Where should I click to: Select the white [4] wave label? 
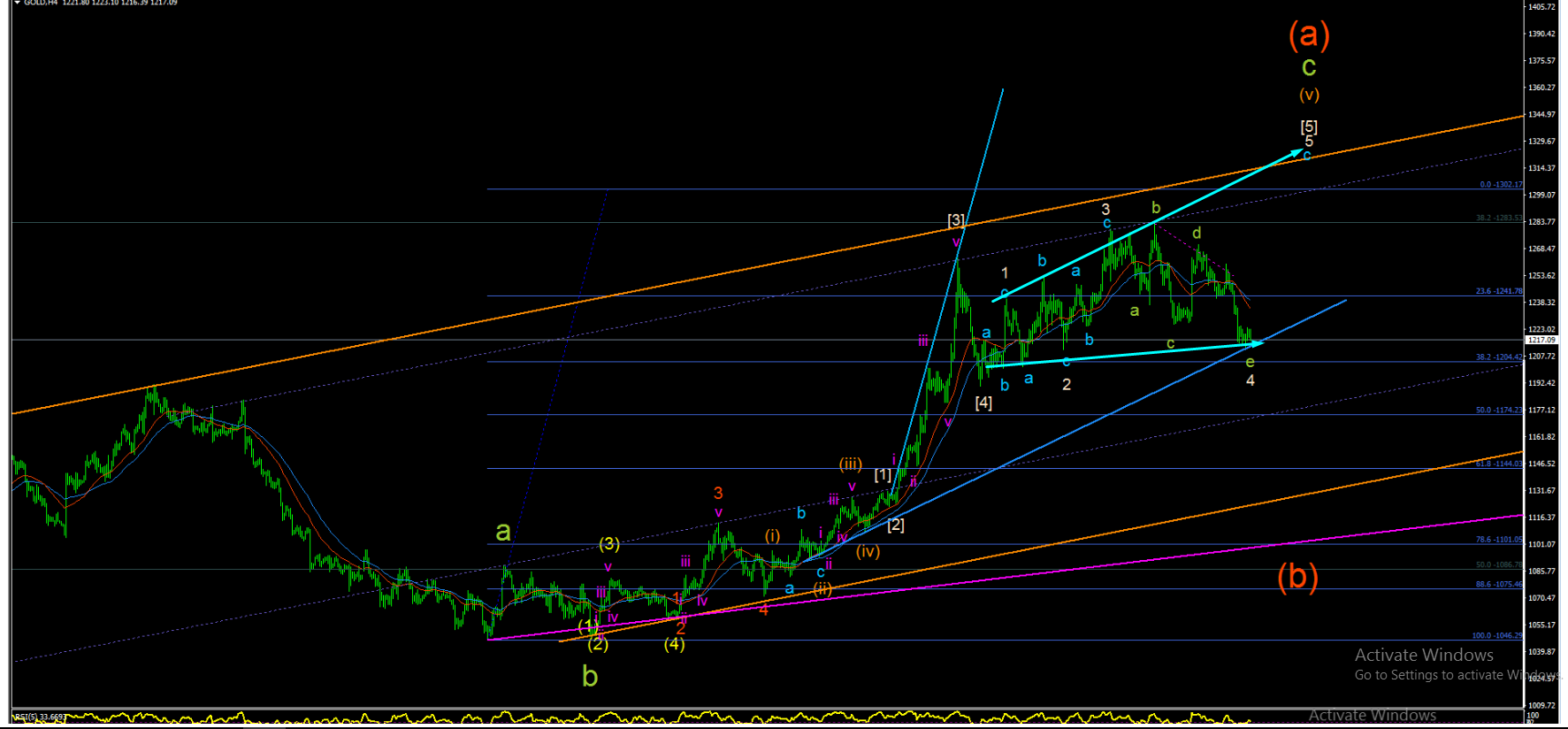tap(983, 403)
